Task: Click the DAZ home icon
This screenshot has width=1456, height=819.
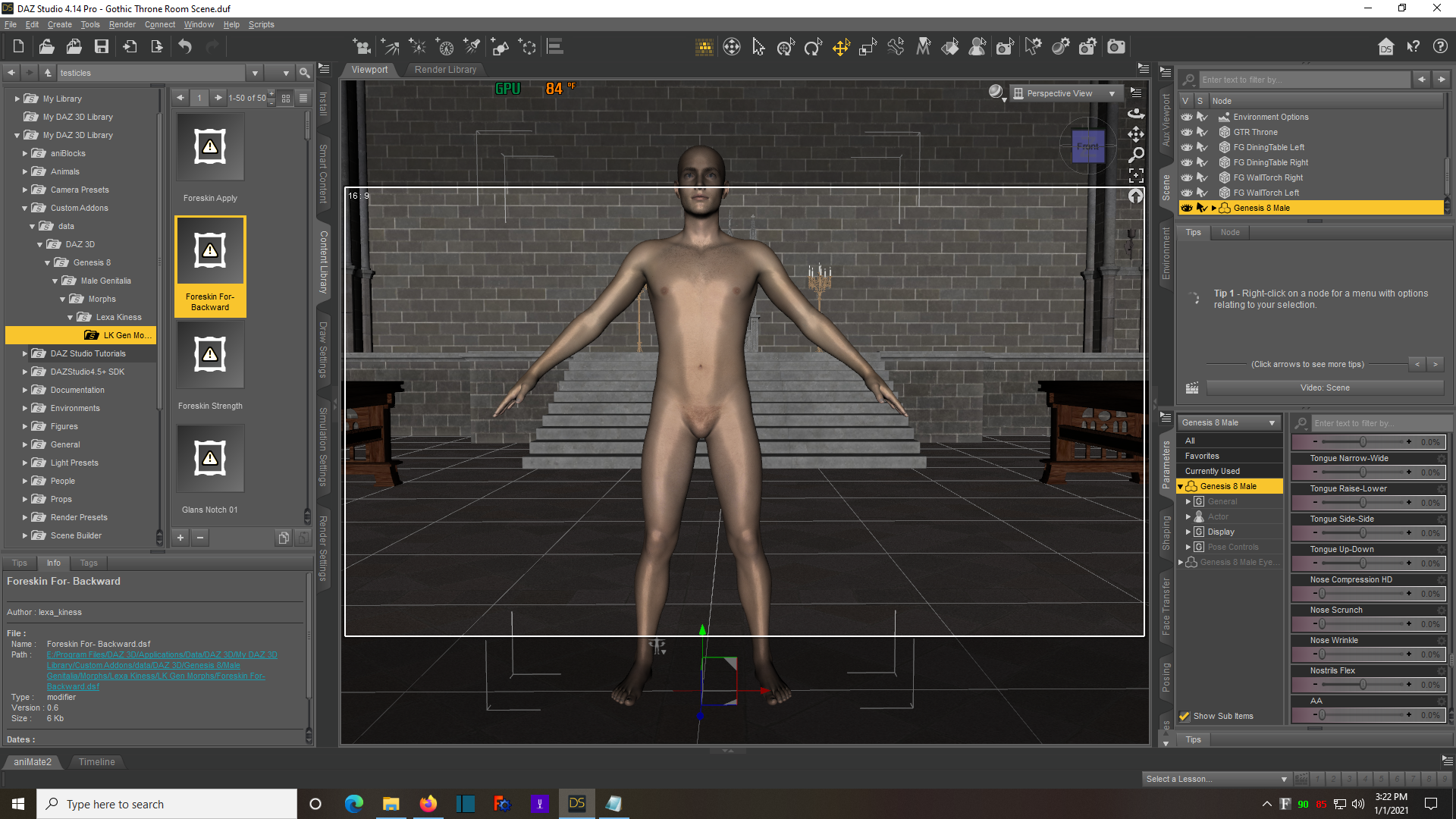Action: point(1385,47)
